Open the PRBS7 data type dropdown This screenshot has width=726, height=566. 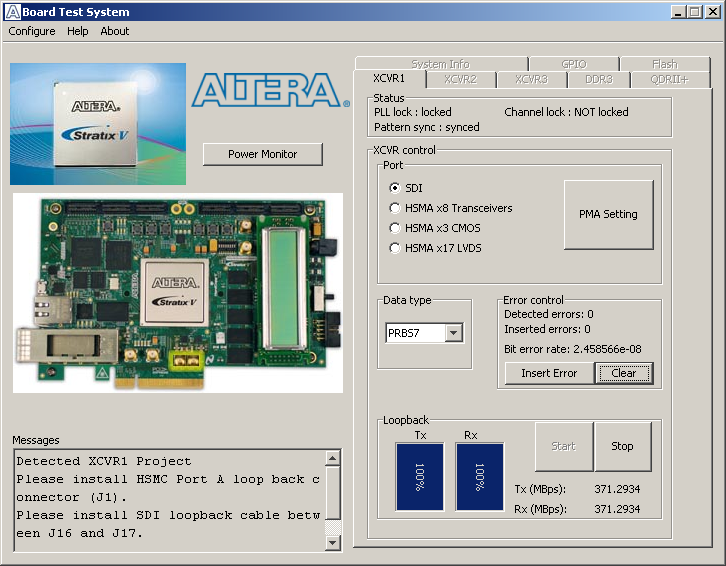click(454, 333)
